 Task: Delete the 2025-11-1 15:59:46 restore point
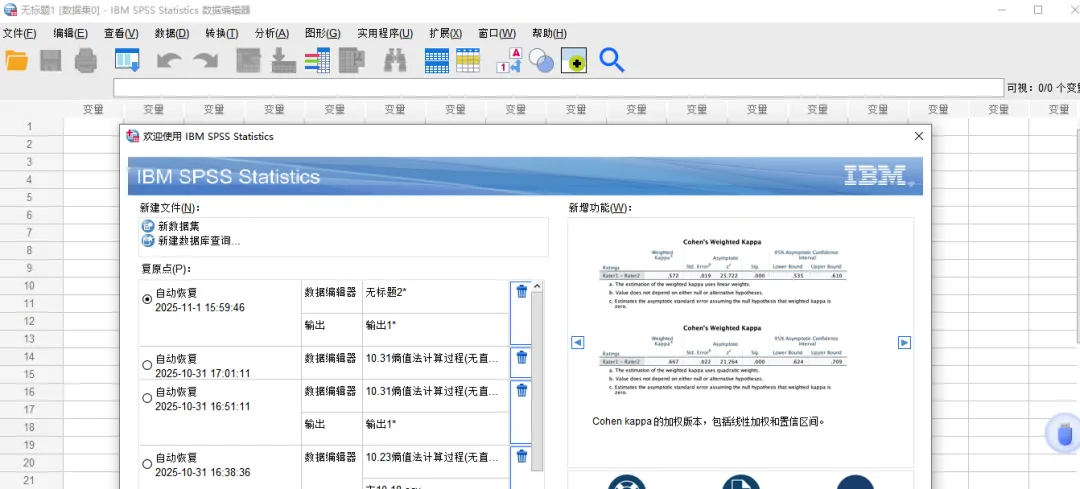click(x=521, y=292)
